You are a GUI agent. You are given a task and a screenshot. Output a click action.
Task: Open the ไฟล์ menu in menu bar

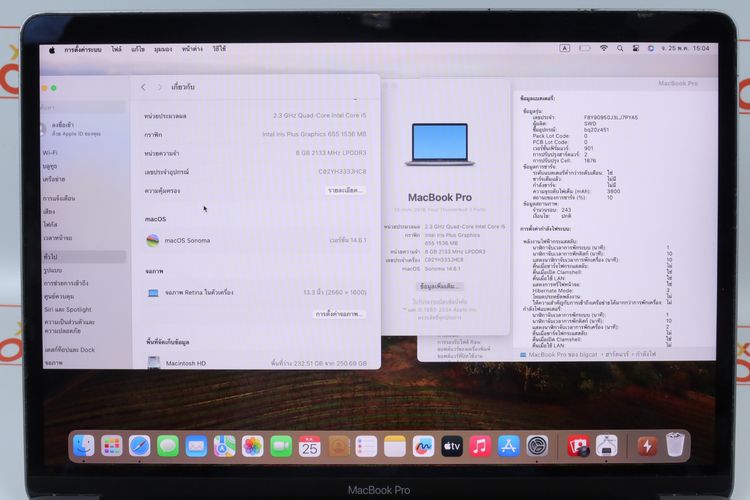point(116,49)
